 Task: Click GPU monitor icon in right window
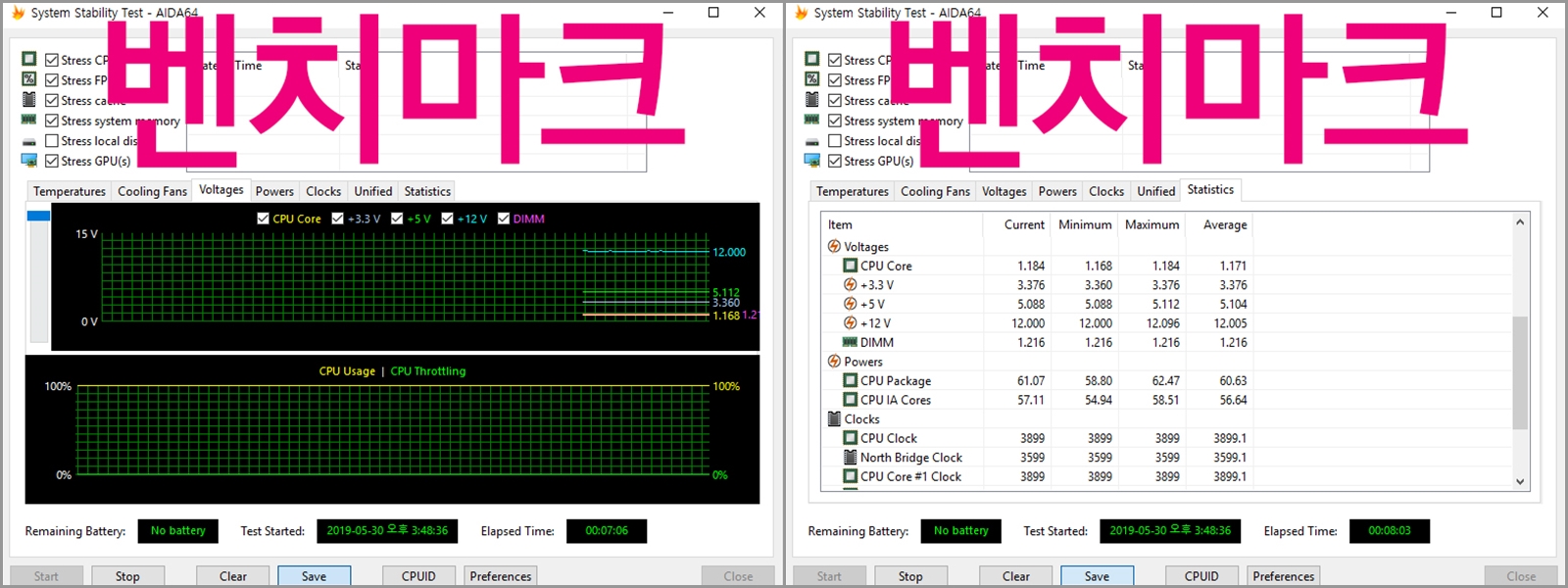click(812, 161)
